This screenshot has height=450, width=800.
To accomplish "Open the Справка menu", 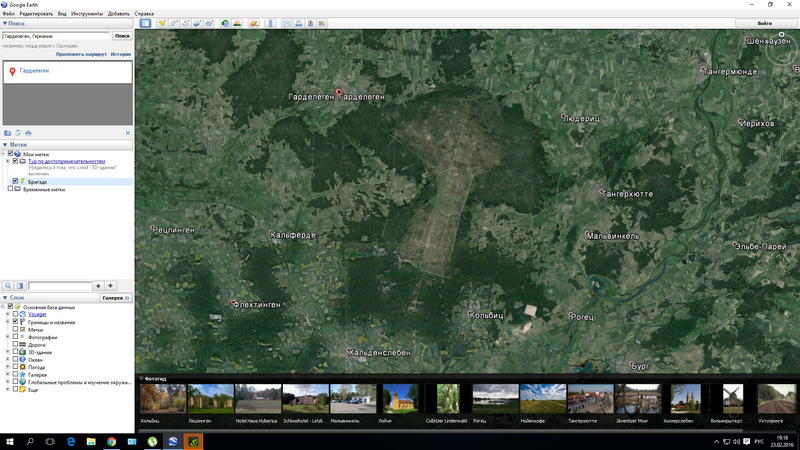I will pyautogui.click(x=144, y=13).
